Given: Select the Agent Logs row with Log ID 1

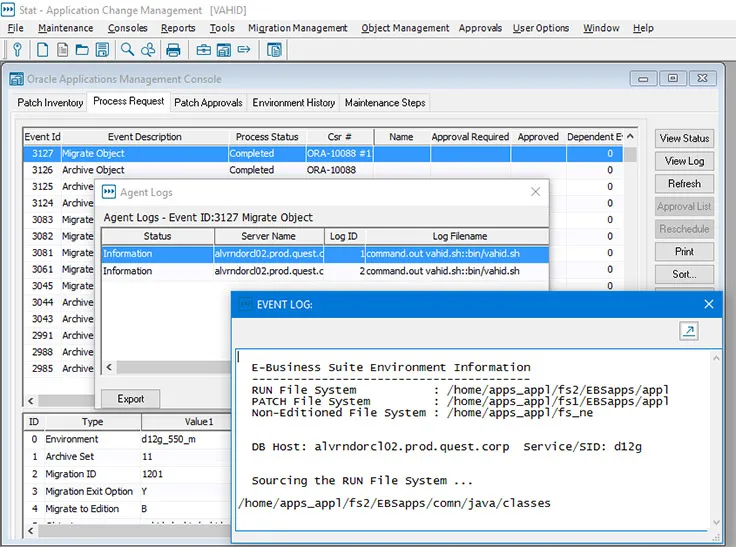Looking at the screenshot, I should pyautogui.click(x=325, y=254).
